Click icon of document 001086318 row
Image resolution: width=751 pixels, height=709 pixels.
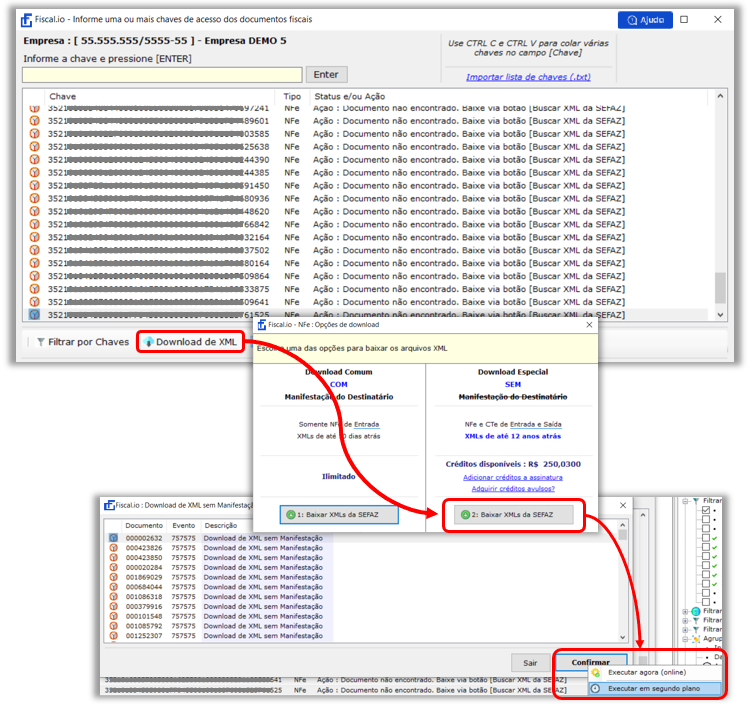[x=114, y=596]
